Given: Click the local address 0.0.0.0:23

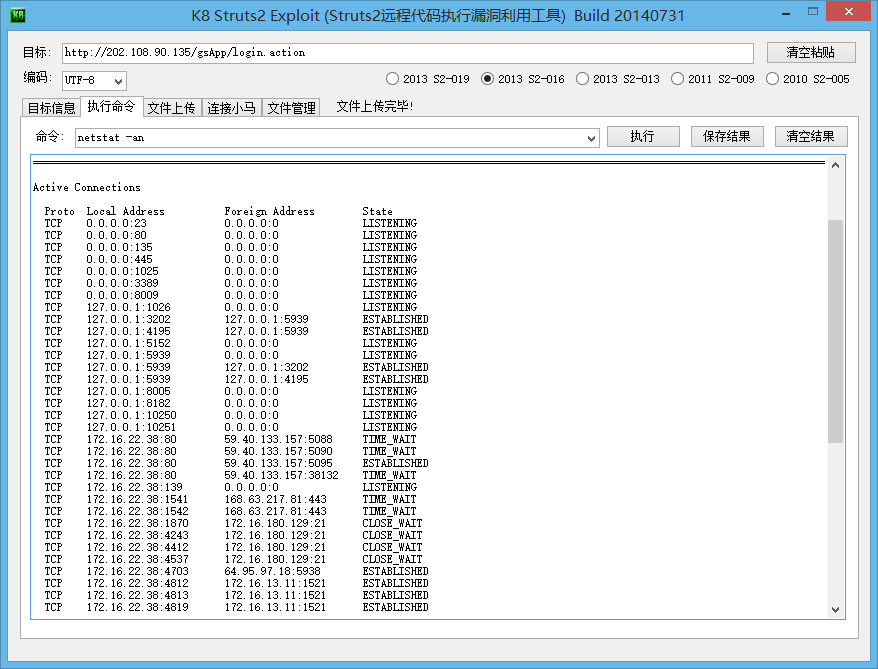Looking at the screenshot, I should click(x=116, y=223).
